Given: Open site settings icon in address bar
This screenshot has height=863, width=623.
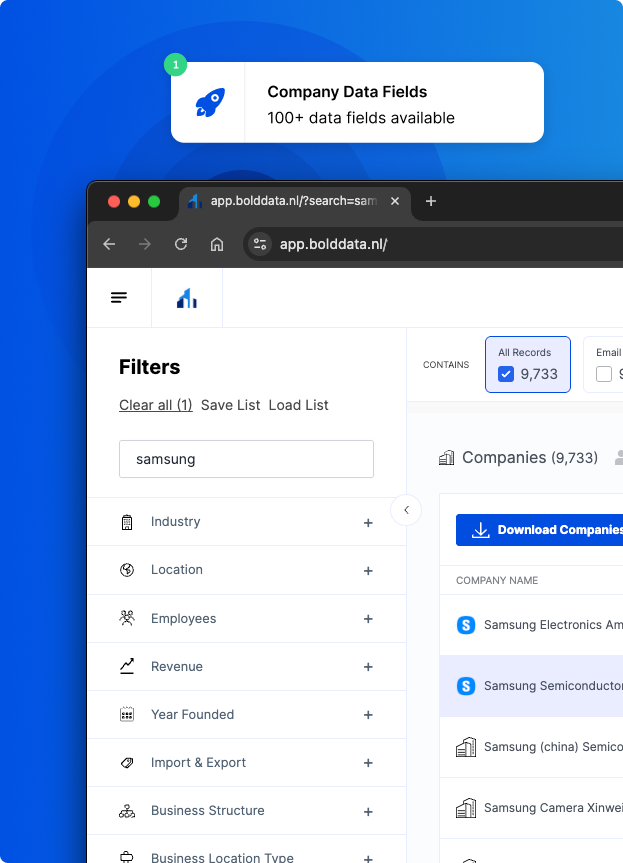Looking at the screenshot, I should 260,244.
